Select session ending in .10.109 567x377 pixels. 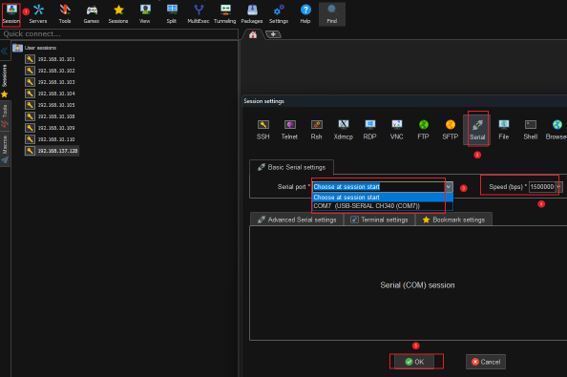pos(50,128)
